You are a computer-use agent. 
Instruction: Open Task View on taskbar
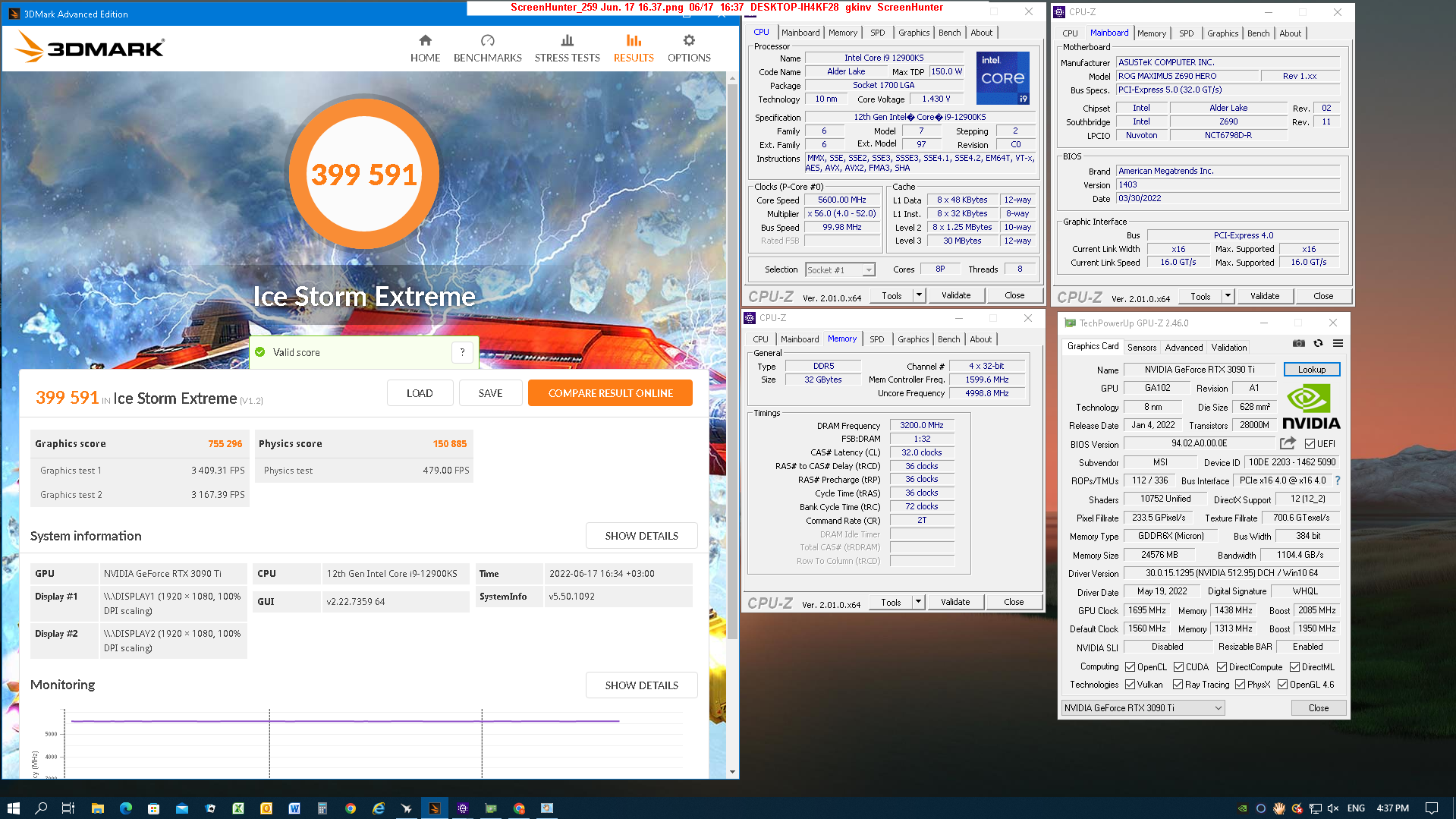(68, 808)
